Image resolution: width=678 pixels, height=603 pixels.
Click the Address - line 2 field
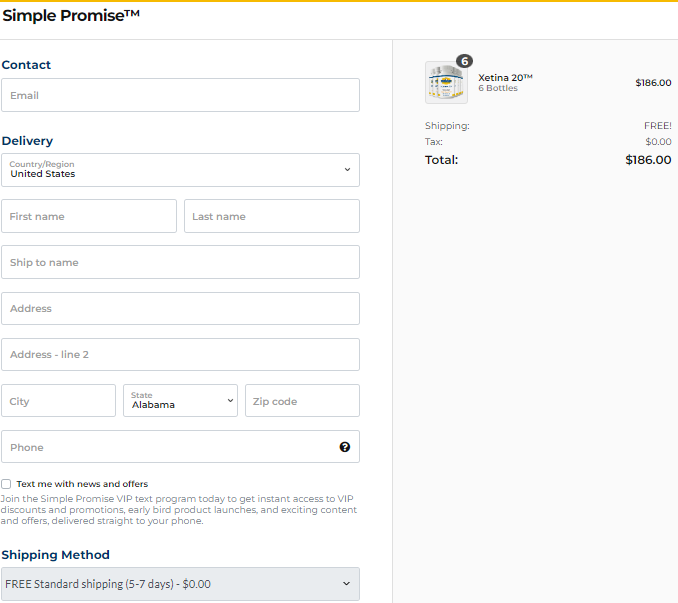180,354
